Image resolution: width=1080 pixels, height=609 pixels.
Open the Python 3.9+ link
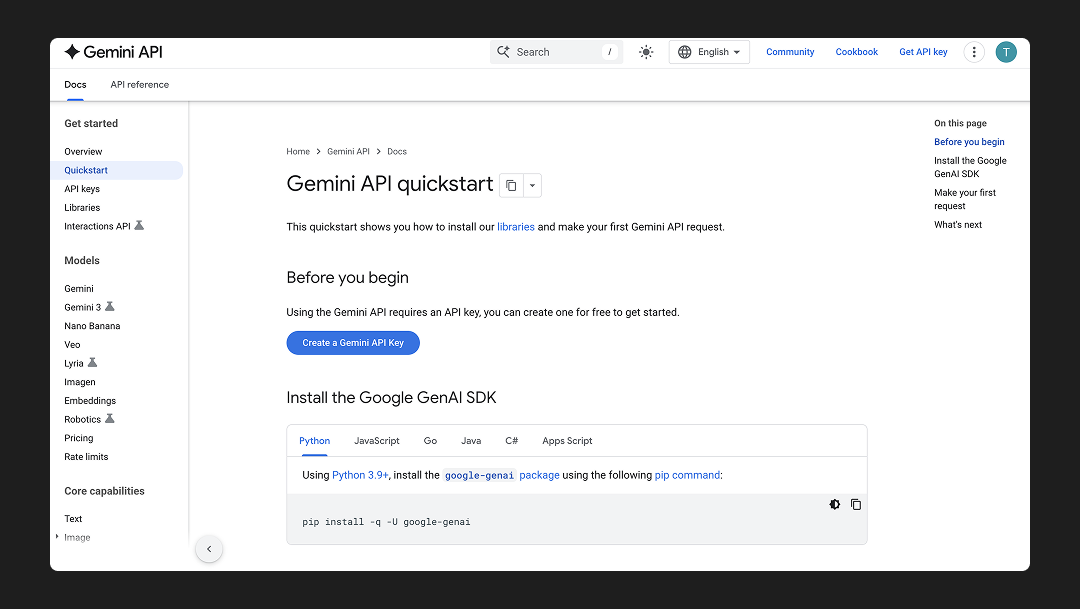[360, 475]
